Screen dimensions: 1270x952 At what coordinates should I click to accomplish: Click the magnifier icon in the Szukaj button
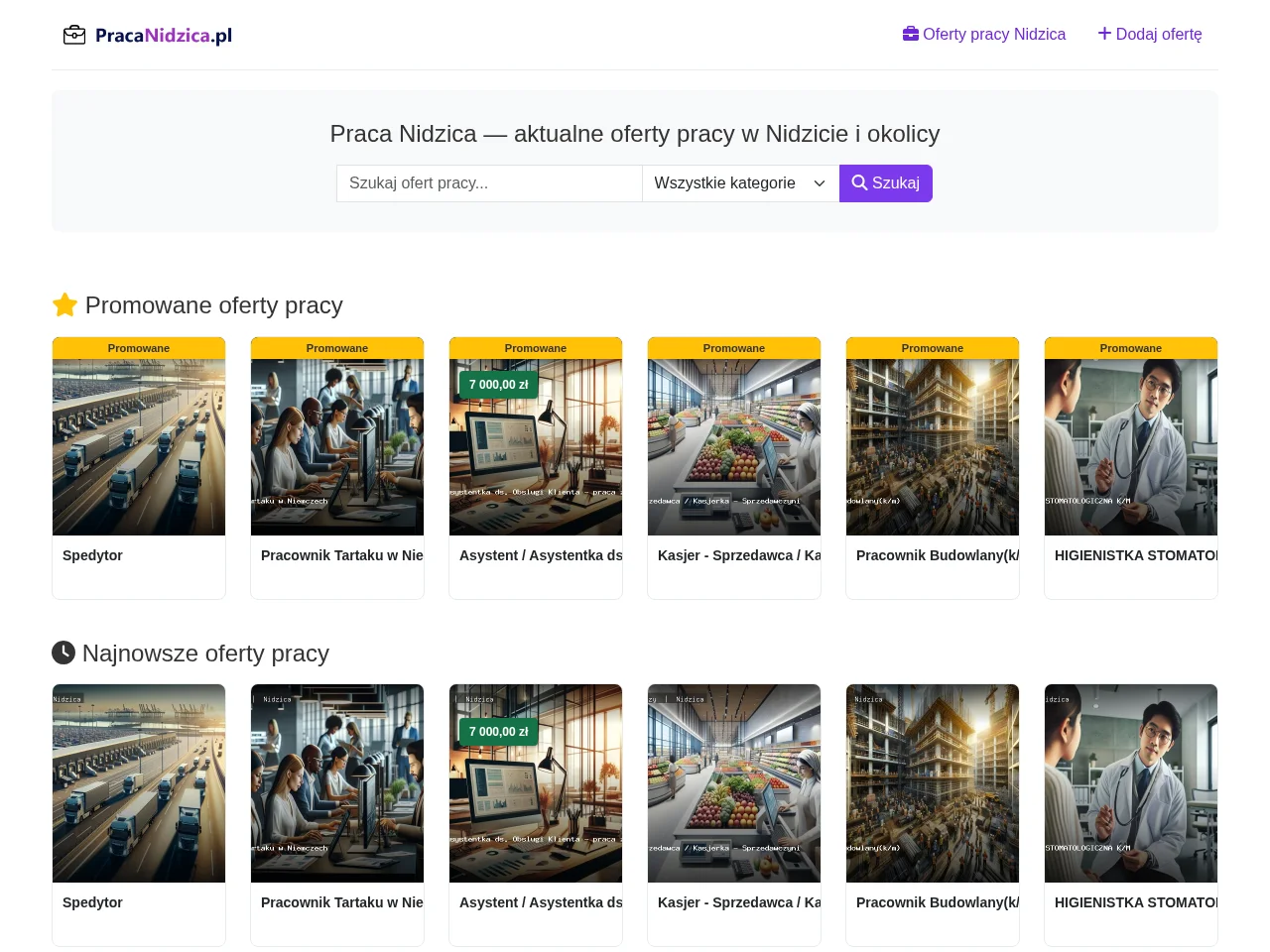[859, 182]
